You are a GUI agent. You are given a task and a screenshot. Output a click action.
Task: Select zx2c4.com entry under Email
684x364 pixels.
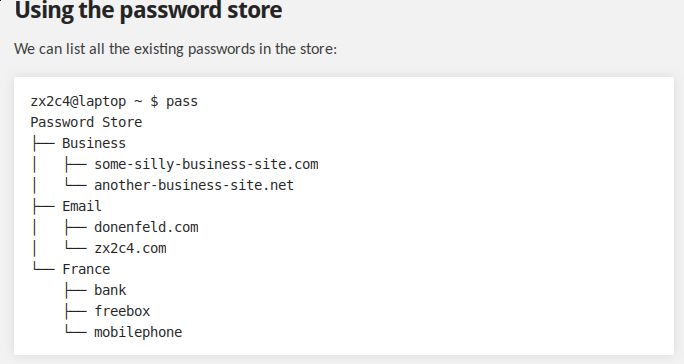(130, 248)
